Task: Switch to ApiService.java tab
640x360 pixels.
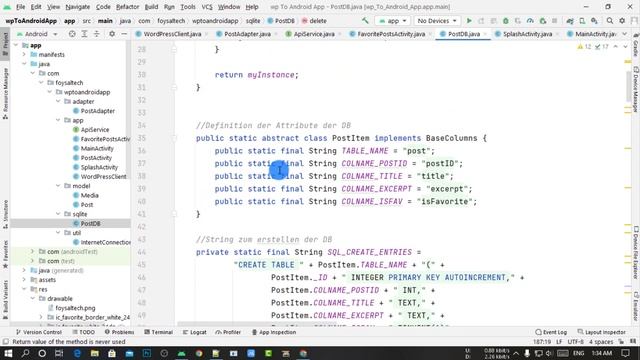Action: [314, 34]
